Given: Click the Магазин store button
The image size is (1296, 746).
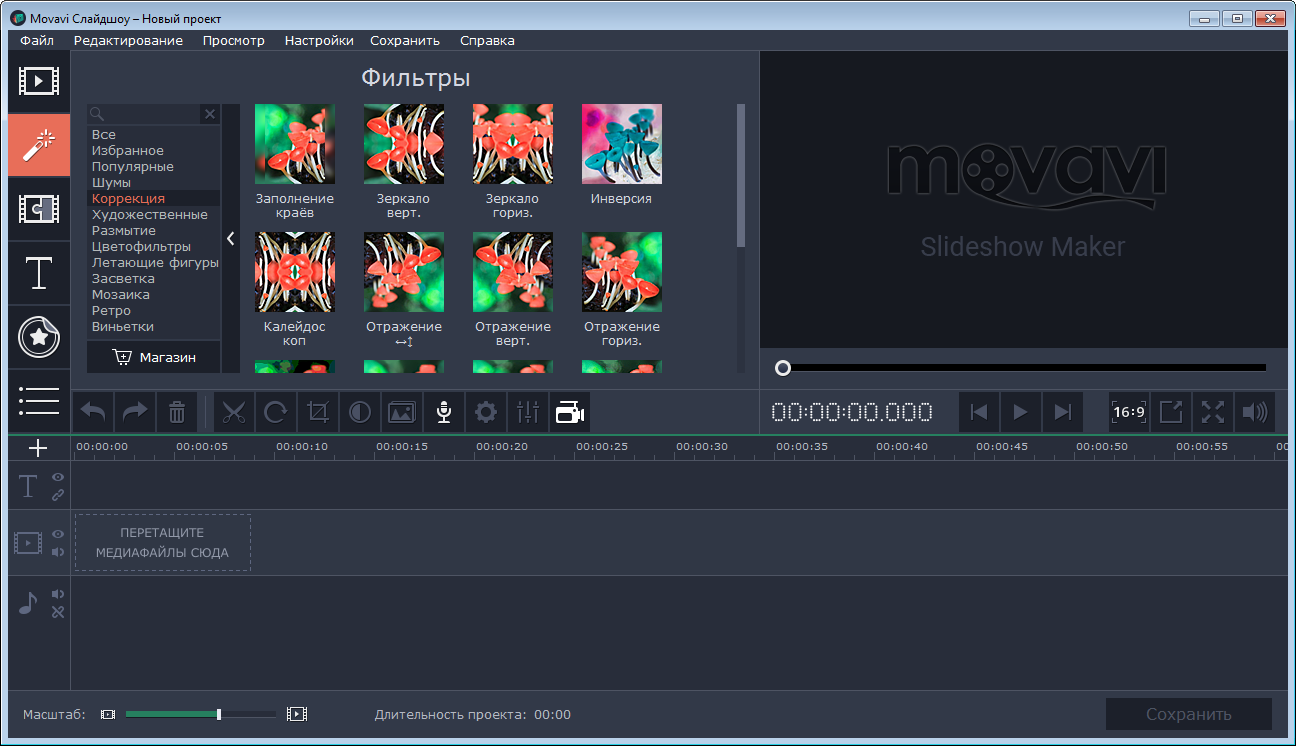Looking at the screenshot, I should tap(154, 357).
